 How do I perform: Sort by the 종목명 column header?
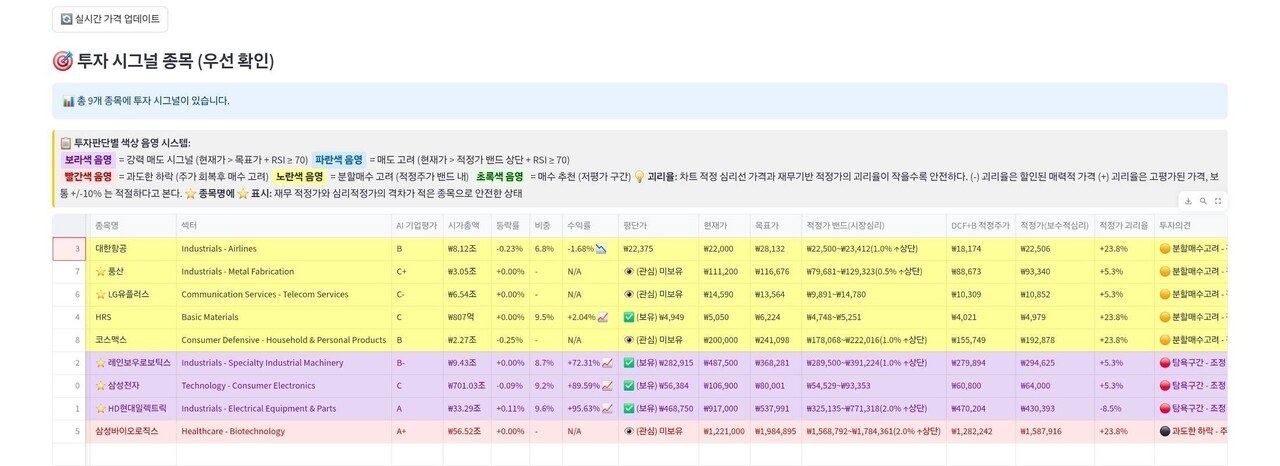131,225
